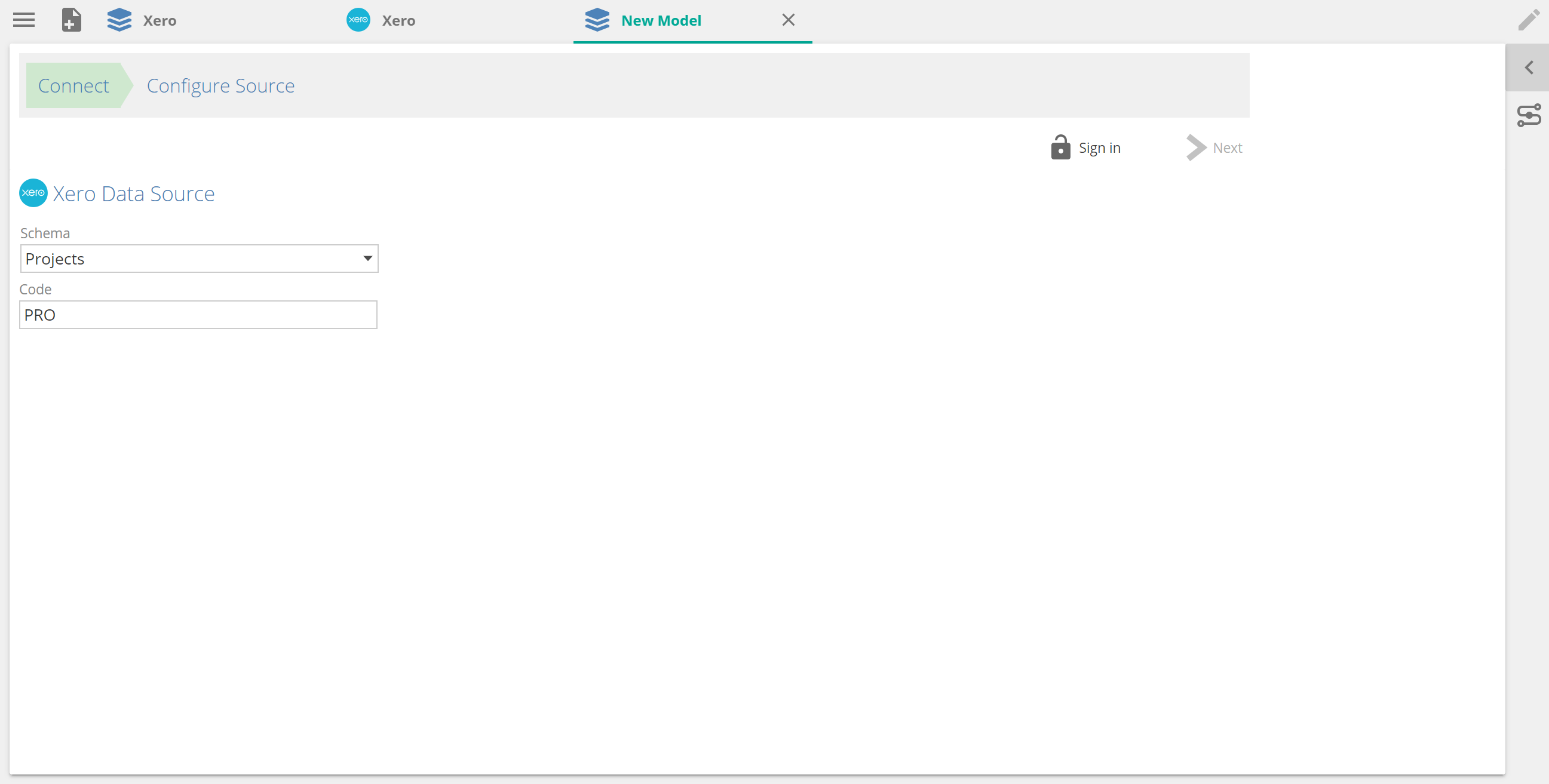This screenshot has width=1549, height=784.
Task: Click the layers icon on New Model tab
Action: coord(597,20)
